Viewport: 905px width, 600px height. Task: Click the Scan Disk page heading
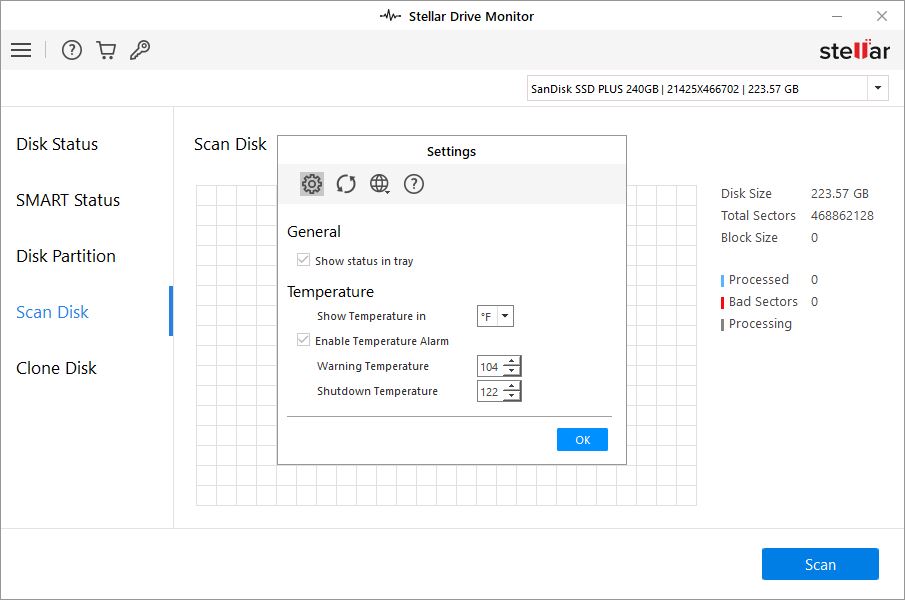[x=230, y=144]
